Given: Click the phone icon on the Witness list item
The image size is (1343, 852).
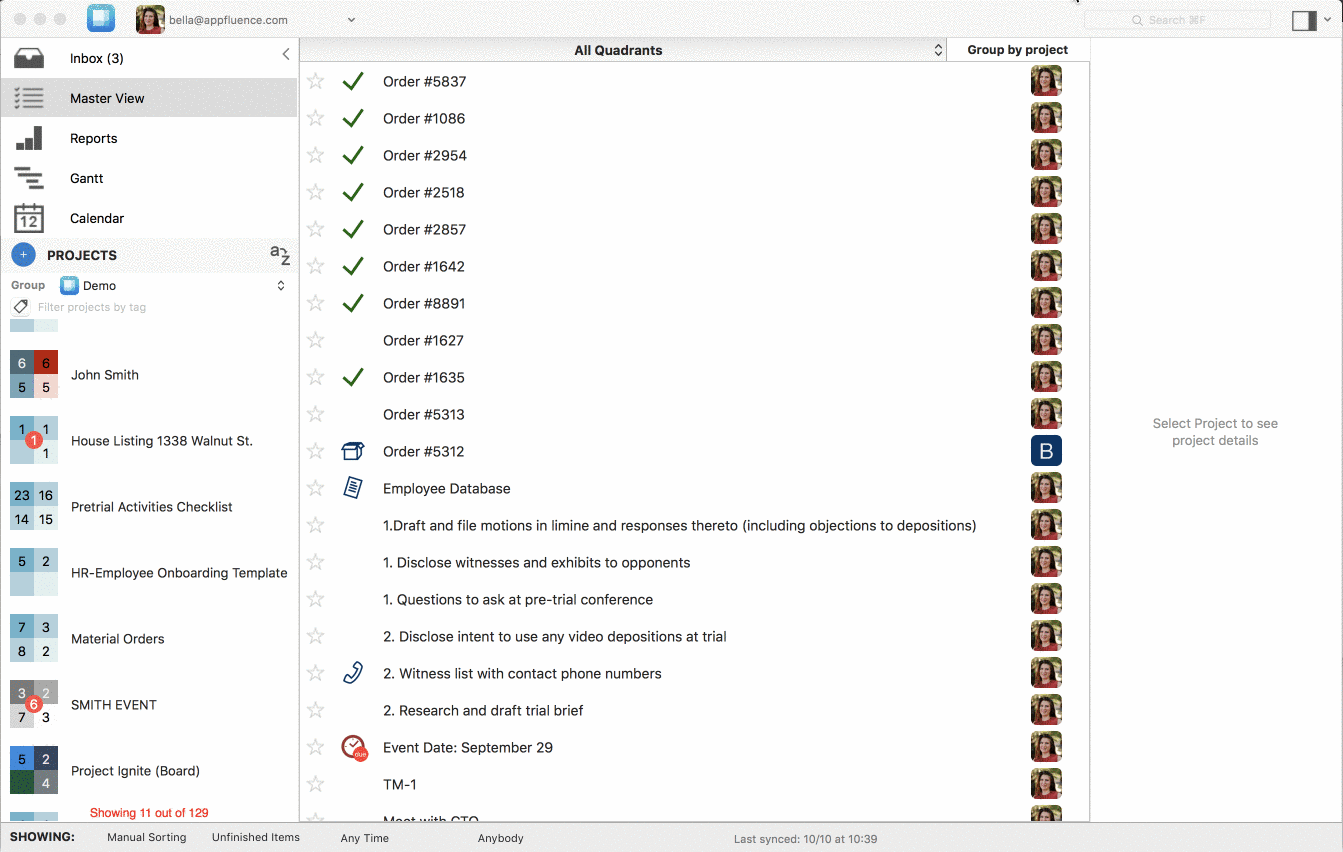Looking at the screenshot, I should point(353,673).
